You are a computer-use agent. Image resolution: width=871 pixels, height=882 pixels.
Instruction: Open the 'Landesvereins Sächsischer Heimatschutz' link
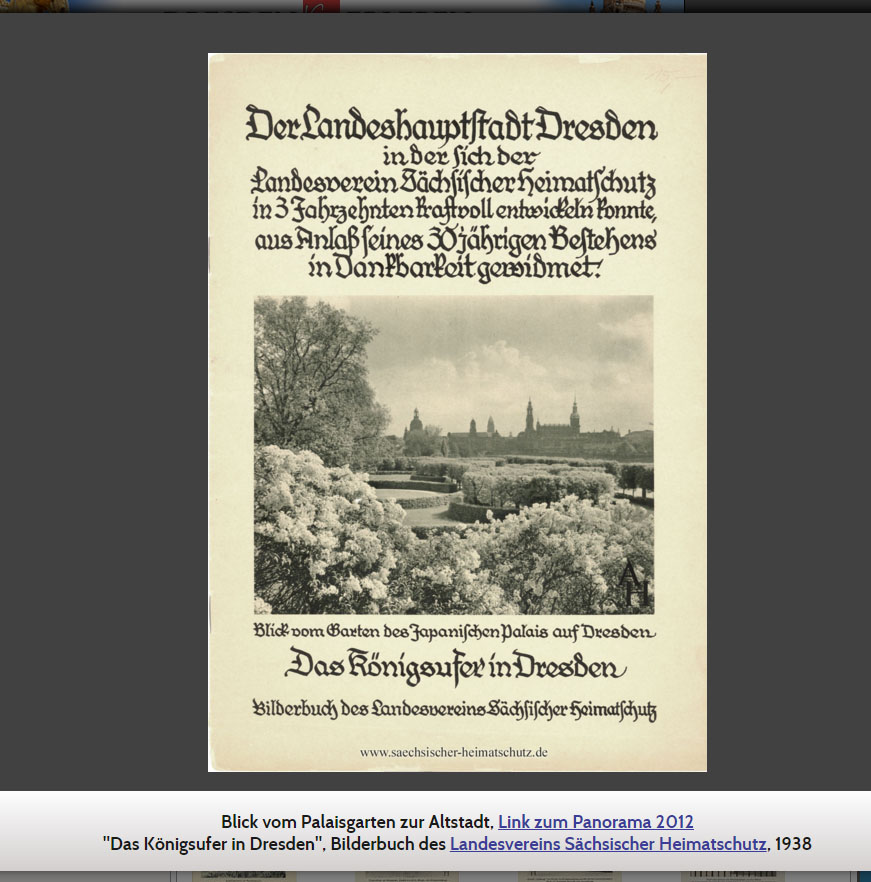click(608, 844)
